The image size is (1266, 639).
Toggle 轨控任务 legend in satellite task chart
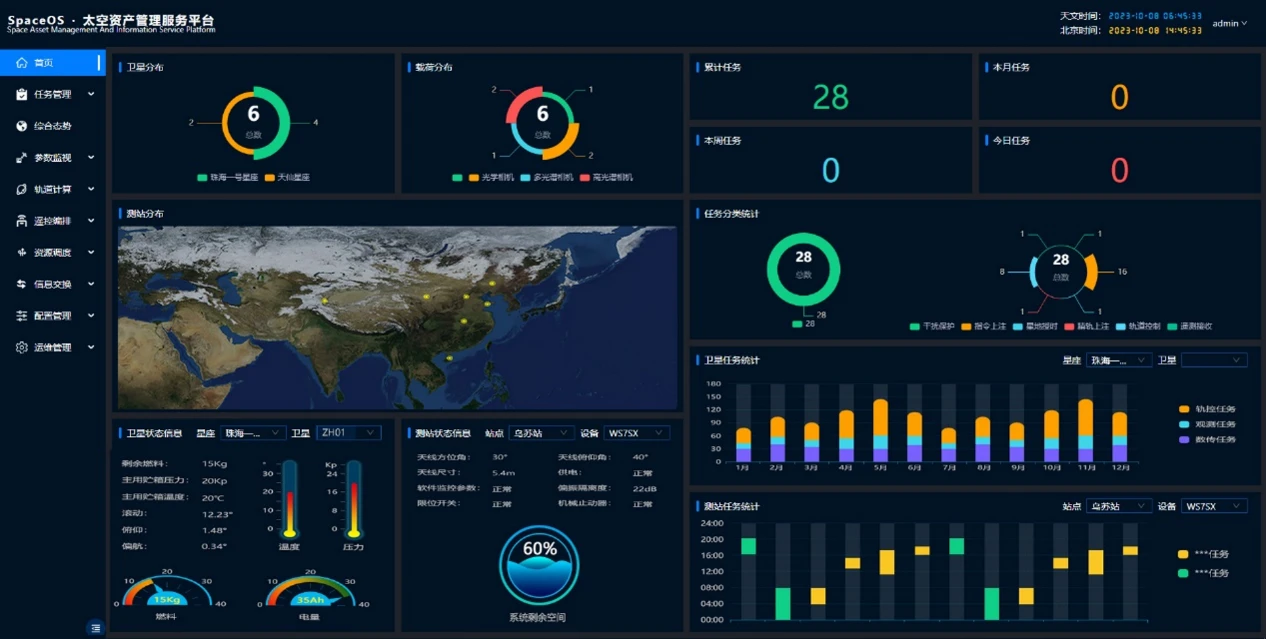[1207, 409]
